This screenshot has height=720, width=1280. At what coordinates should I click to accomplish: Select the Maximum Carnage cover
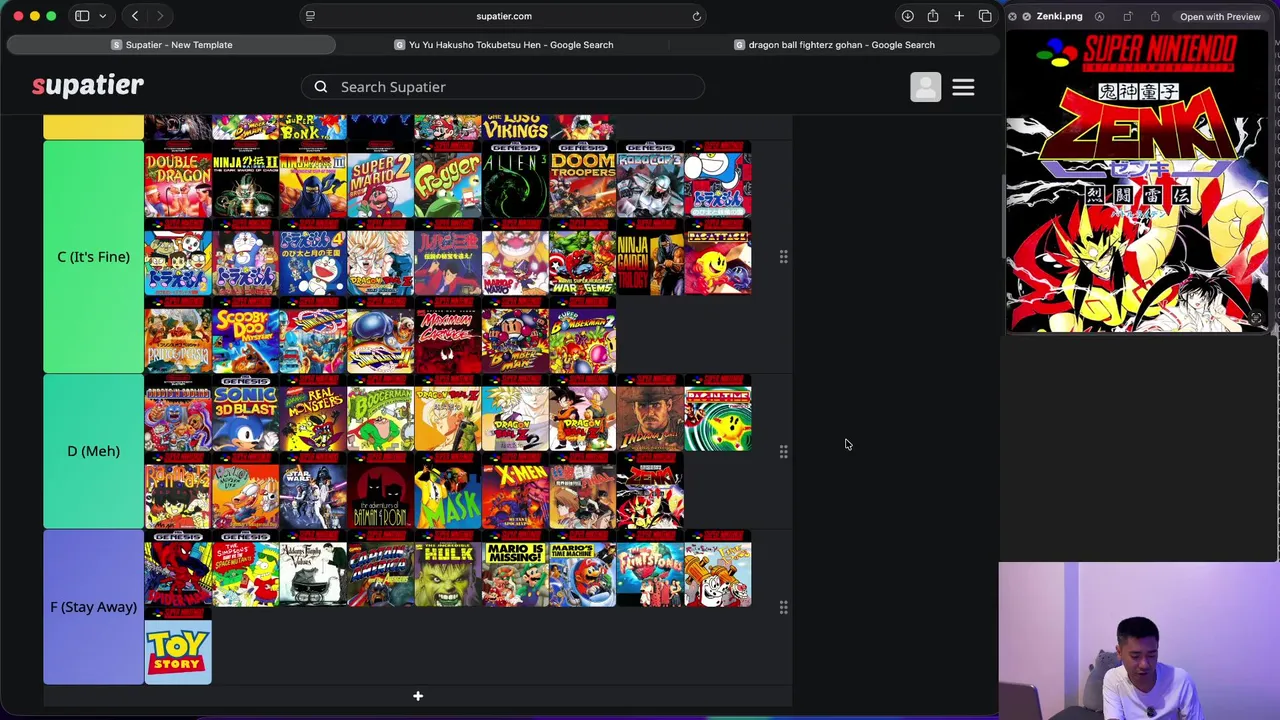click(448, 335)
